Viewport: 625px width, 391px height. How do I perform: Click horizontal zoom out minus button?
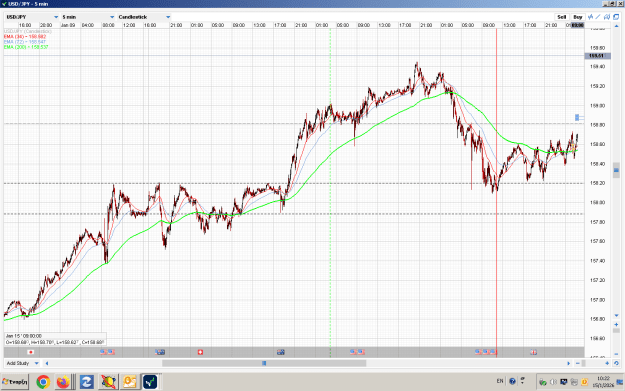tap(578, 363)
